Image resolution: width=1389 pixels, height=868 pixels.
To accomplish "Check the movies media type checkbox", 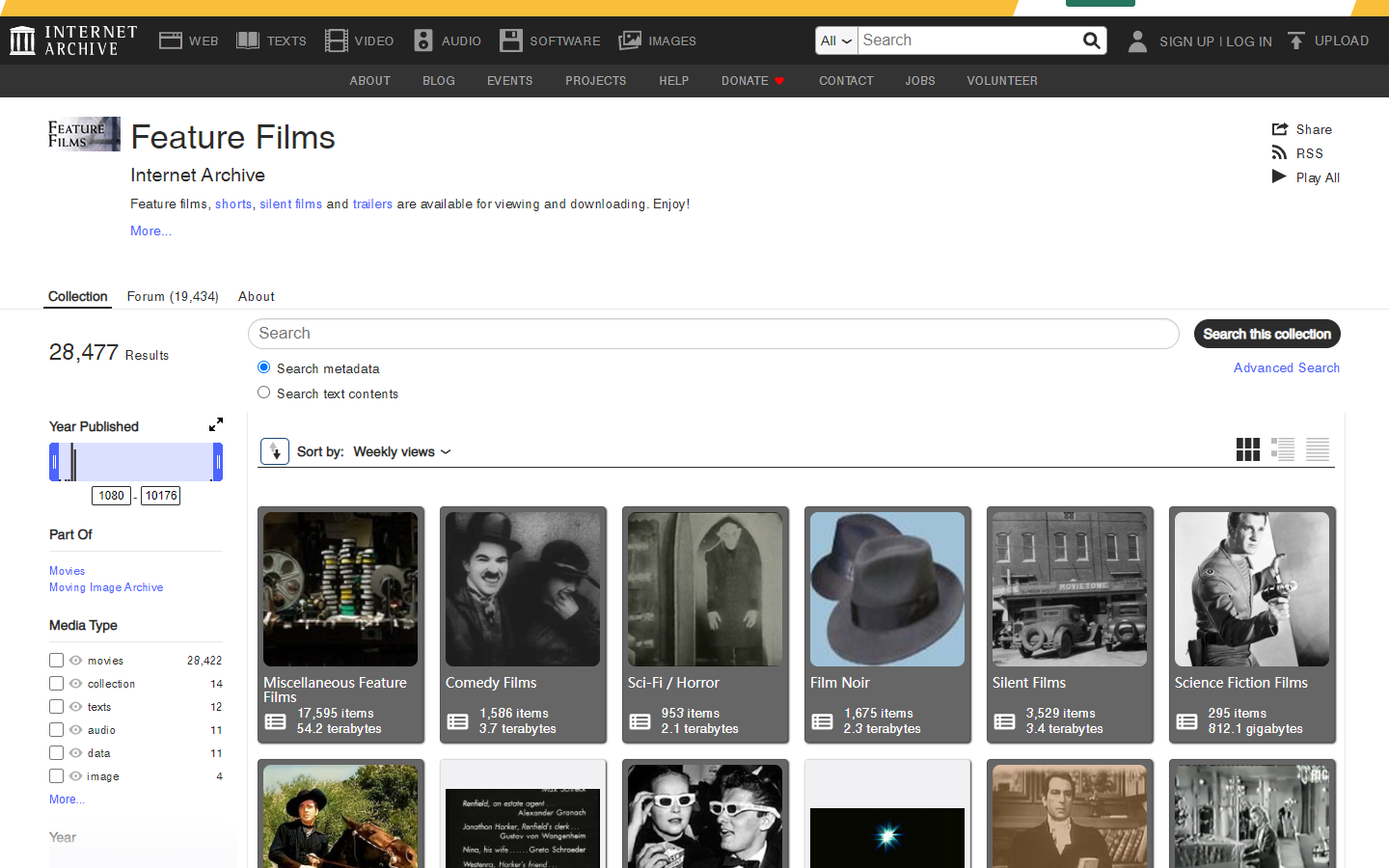I will 57,661.
